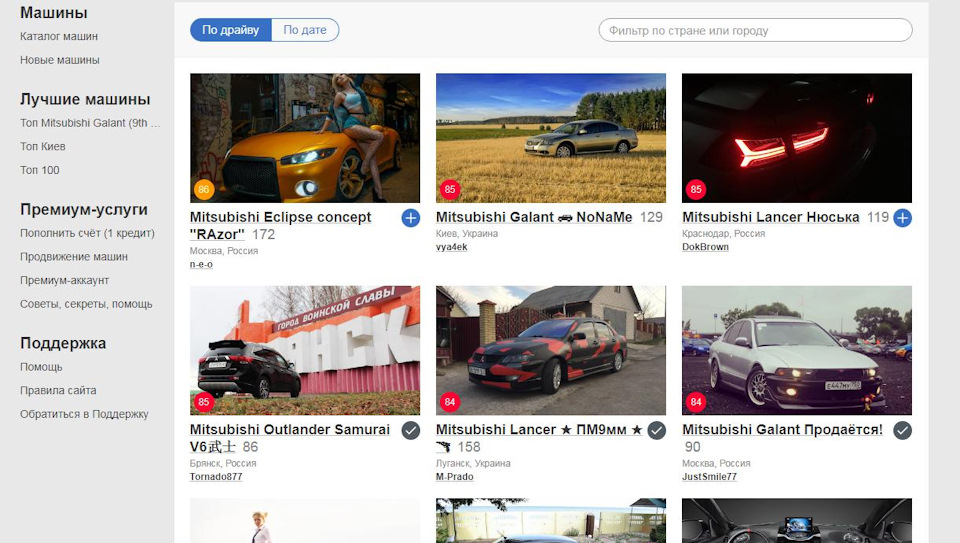
Task: Click the Премиум-услуги heading
Action: (x=84, y=209)
